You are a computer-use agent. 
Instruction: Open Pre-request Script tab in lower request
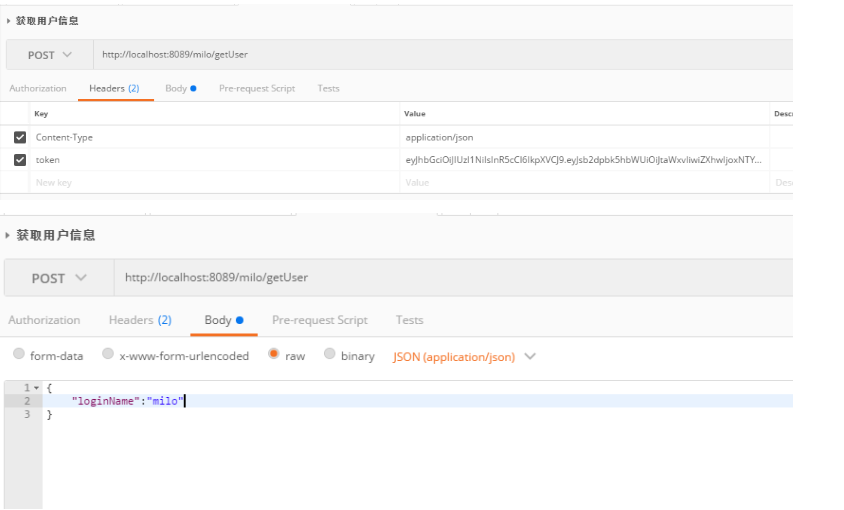coord(320,320)
